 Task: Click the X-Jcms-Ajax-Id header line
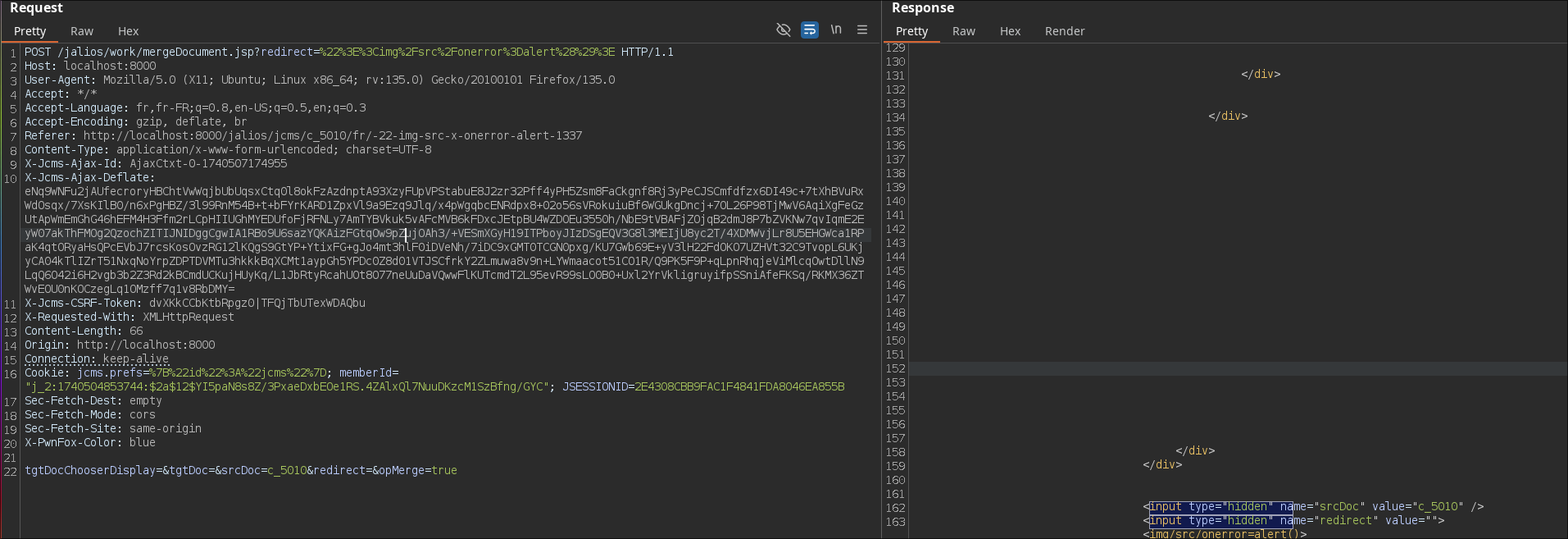[156, 163]
